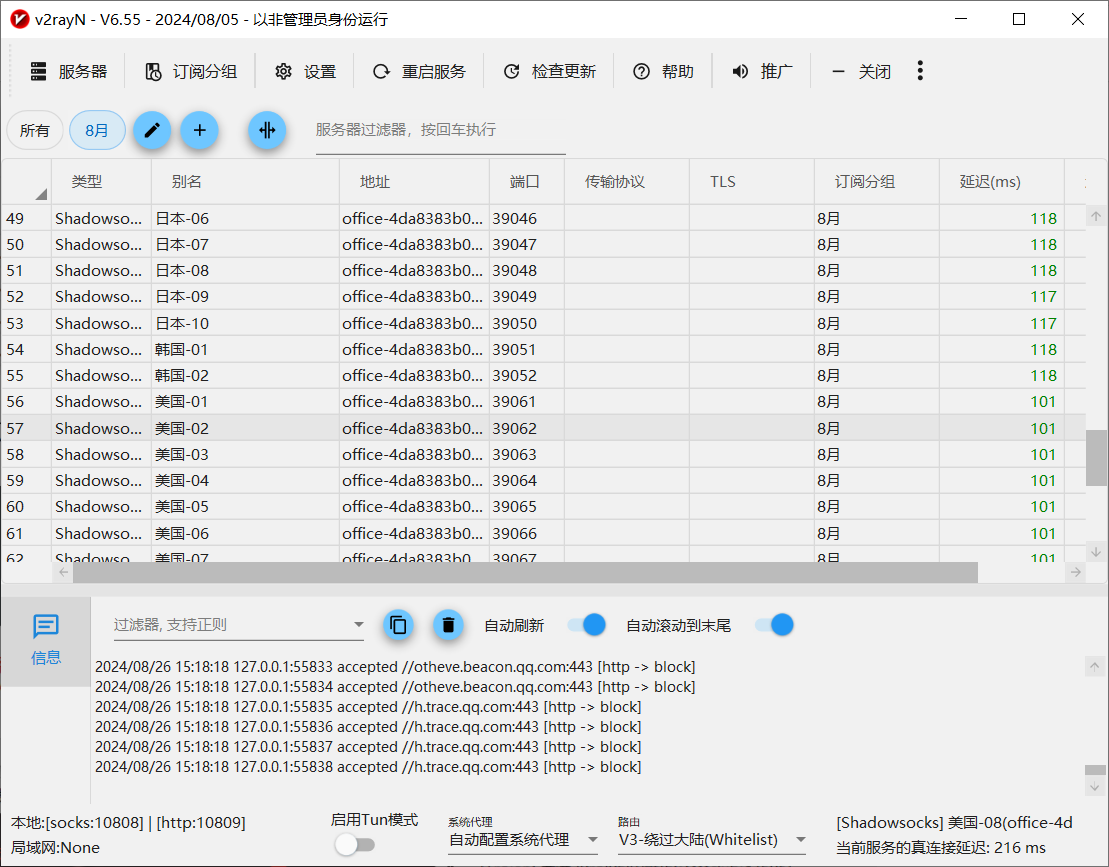This screenshot has height=867, width=1109.
Task: Click the 关闭 toolbar item
Action: pos(861,71)
